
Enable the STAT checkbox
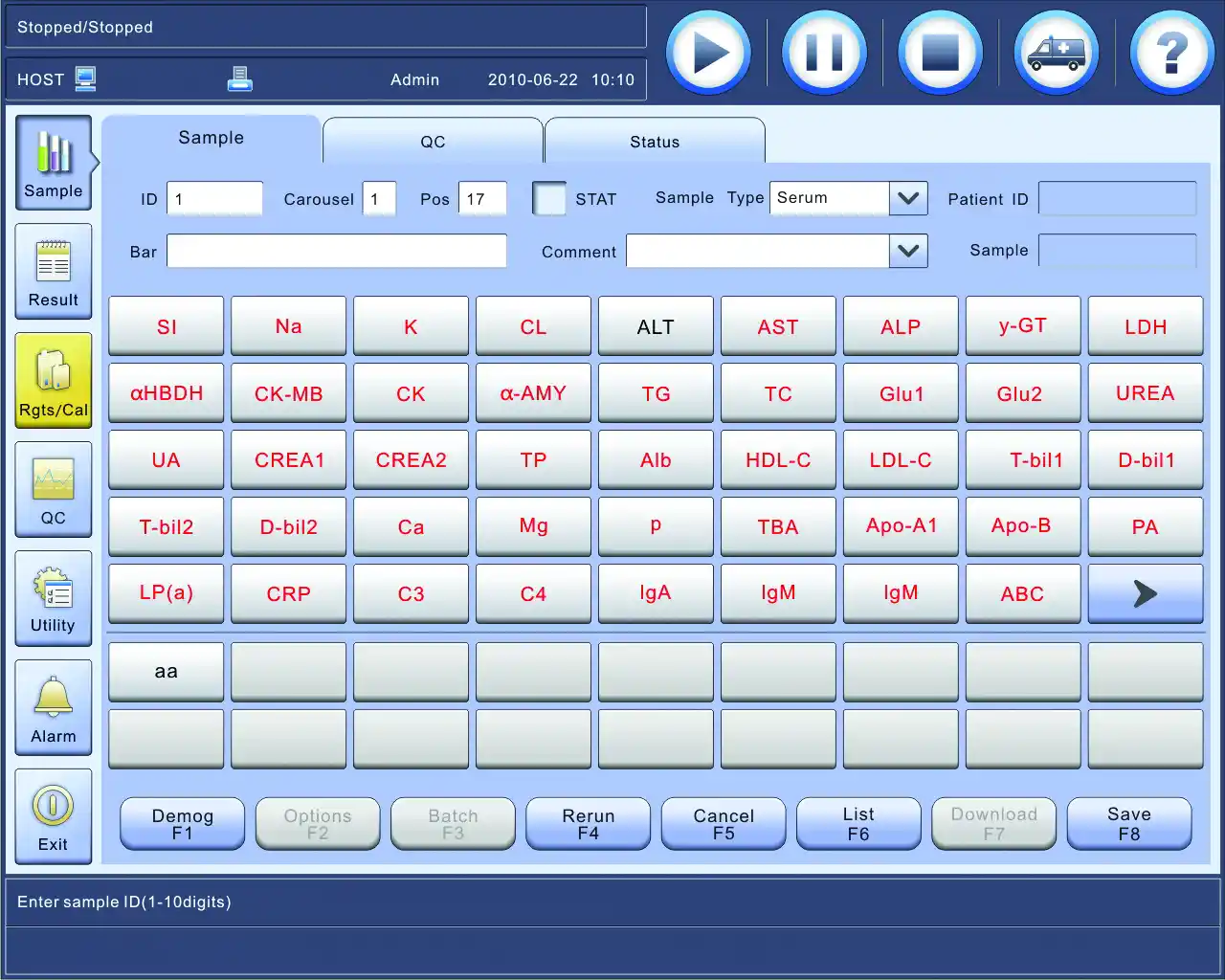pyautogui.click(x=549, y=199)
